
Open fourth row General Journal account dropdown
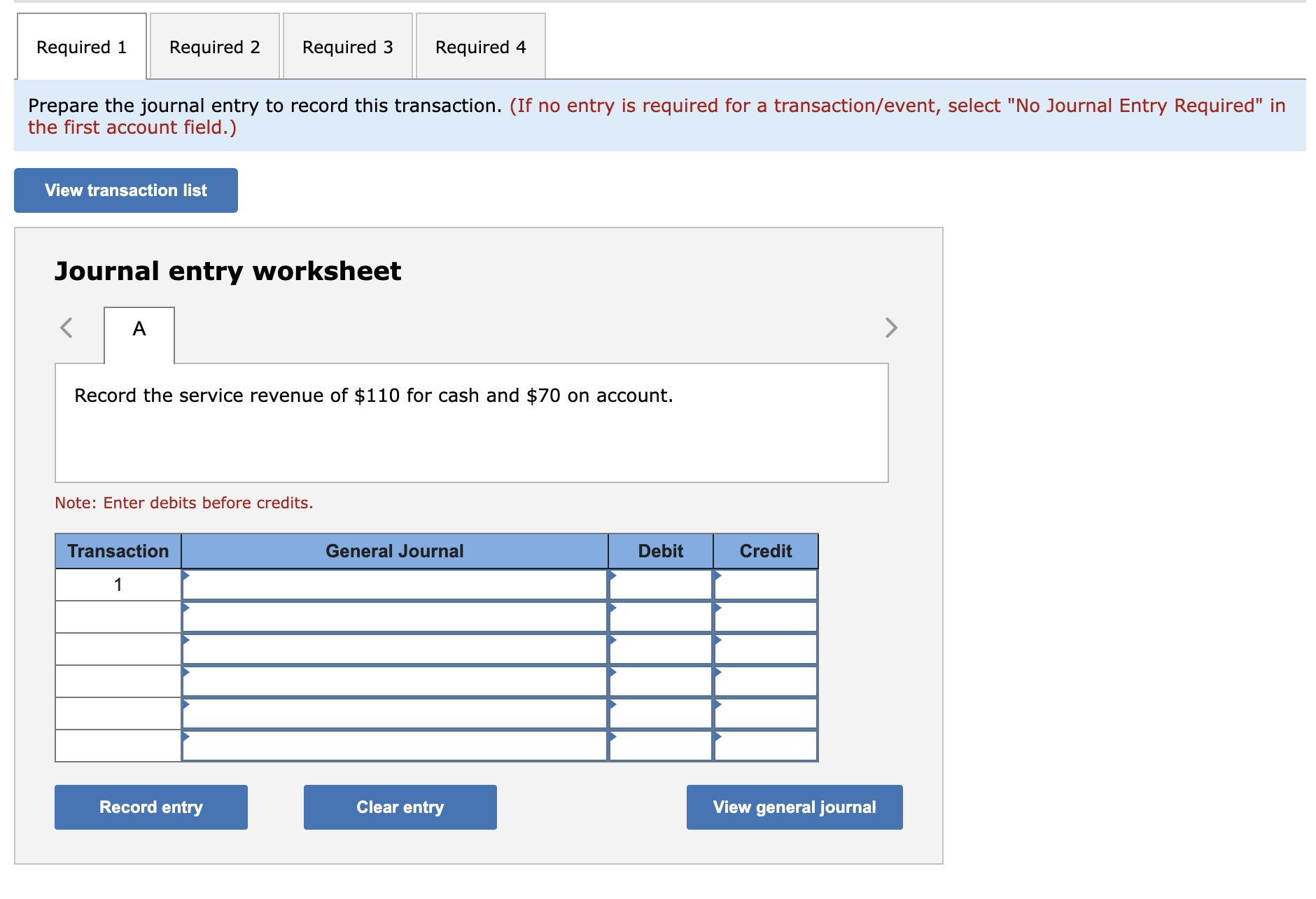[x=395, y=681]
